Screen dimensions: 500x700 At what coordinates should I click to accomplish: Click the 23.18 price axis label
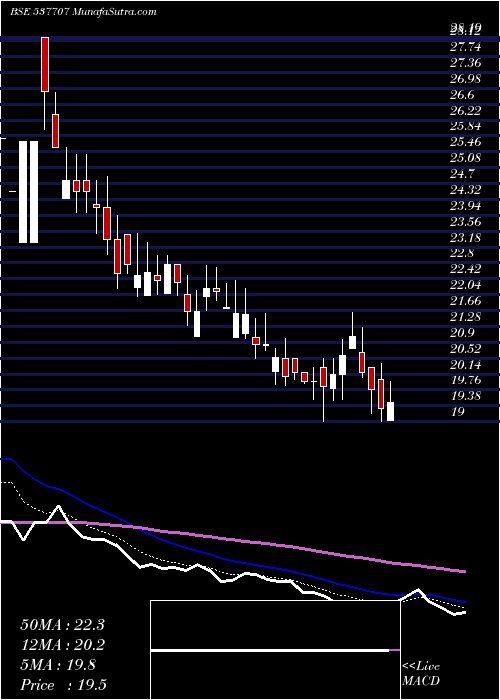tap(466, 238)
